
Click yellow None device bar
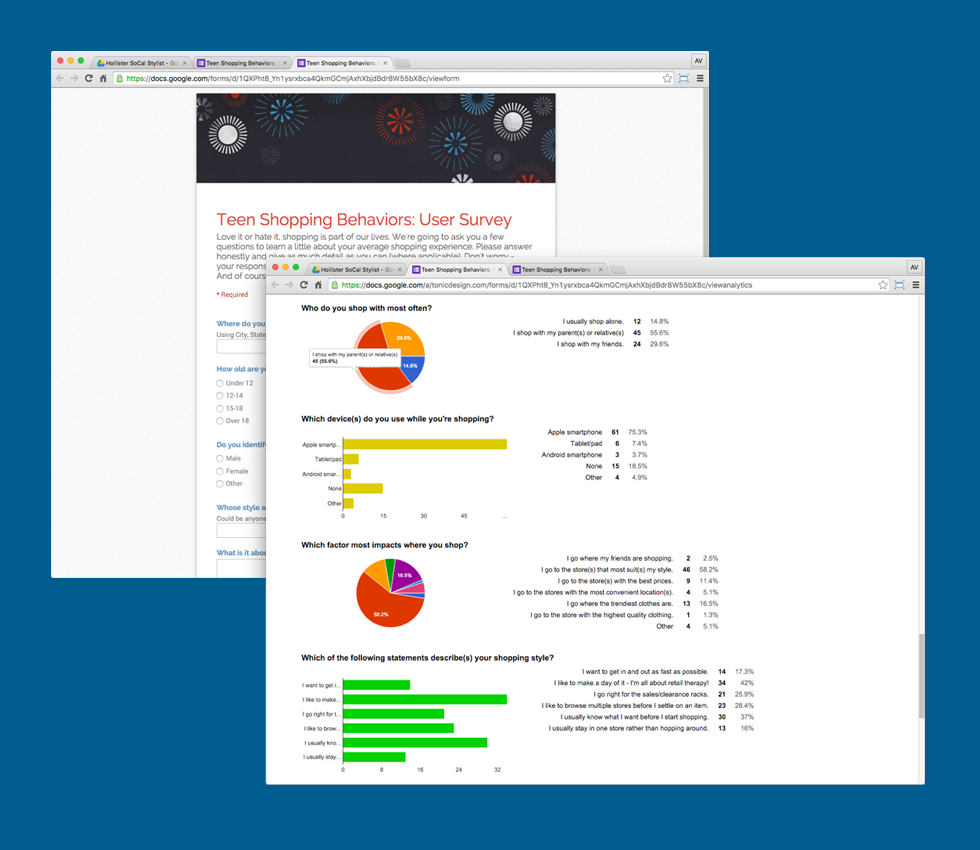(x=363, y=488)
